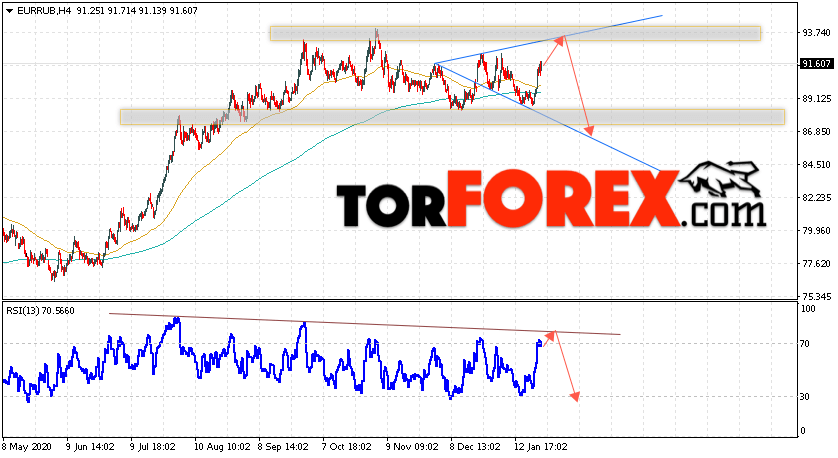
Task: Click the red upward arrowhead on price chart
Action: point(560,41)
